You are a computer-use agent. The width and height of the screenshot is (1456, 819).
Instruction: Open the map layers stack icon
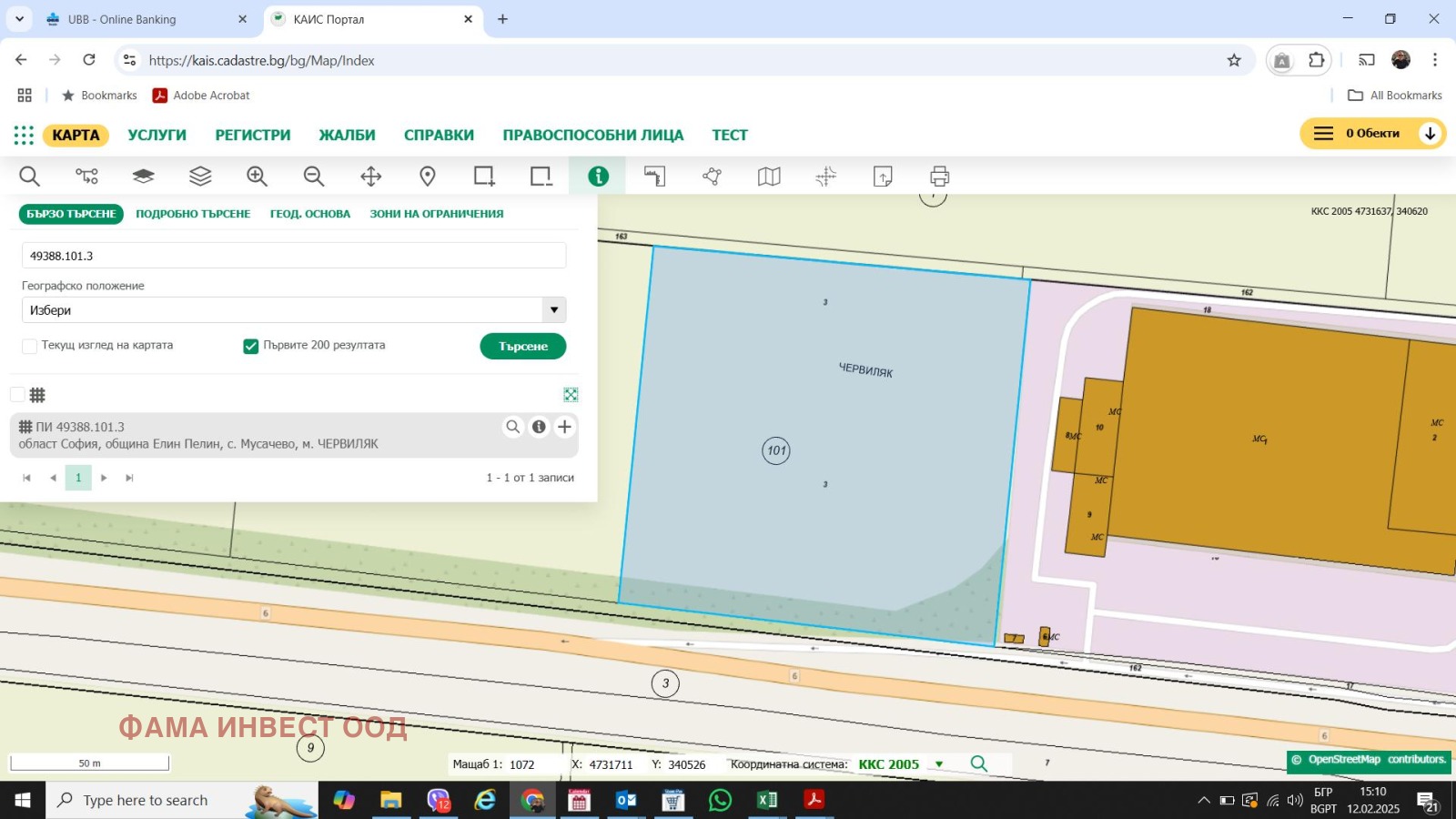tap(200, 177)
